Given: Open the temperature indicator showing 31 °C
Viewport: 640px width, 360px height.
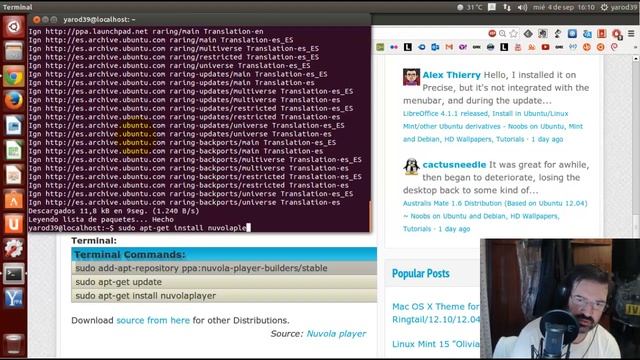Looking at the screenshot, I should click(x=469, y=7).
